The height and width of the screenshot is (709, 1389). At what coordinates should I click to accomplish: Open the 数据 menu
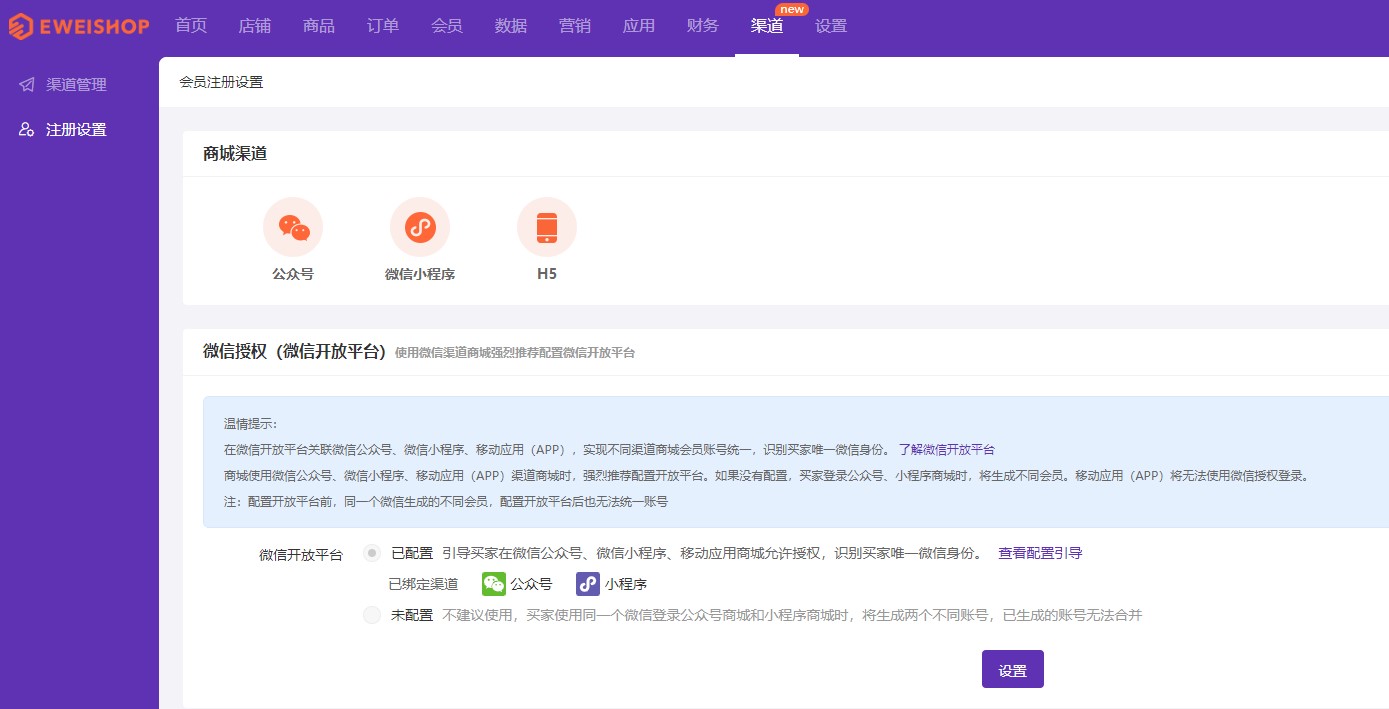point(511,26)
